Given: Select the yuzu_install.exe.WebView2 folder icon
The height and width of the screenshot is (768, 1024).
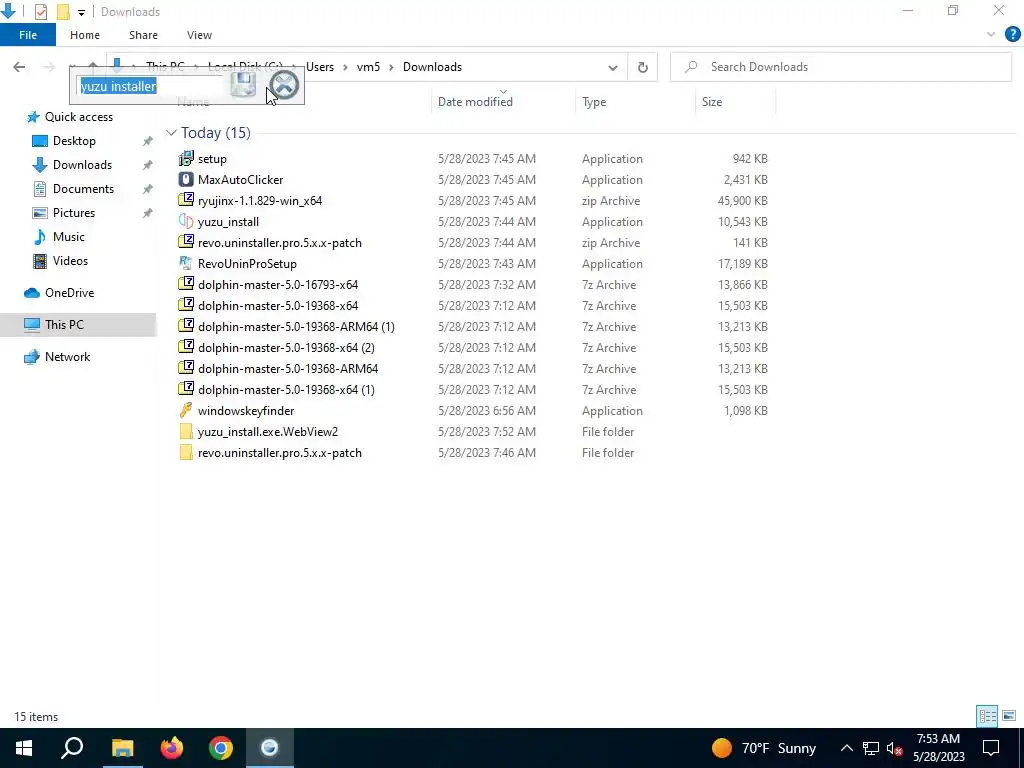Looking at the screenshot, I should tap(186, 432).
